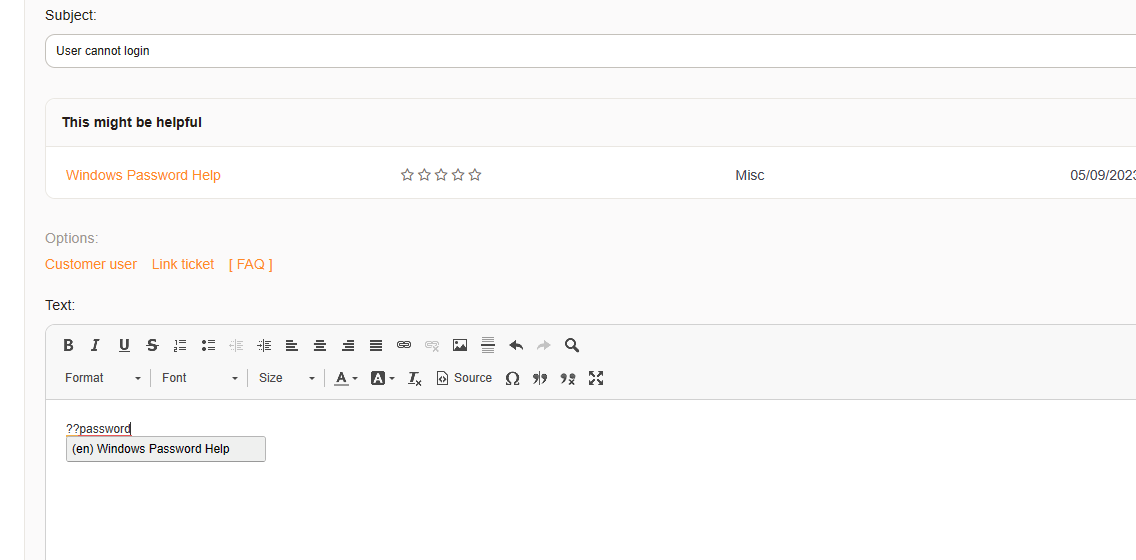Open the Customer user option link
This screenshot has width=1136, height=560.
pyautogui.click(x=91, y=264)
